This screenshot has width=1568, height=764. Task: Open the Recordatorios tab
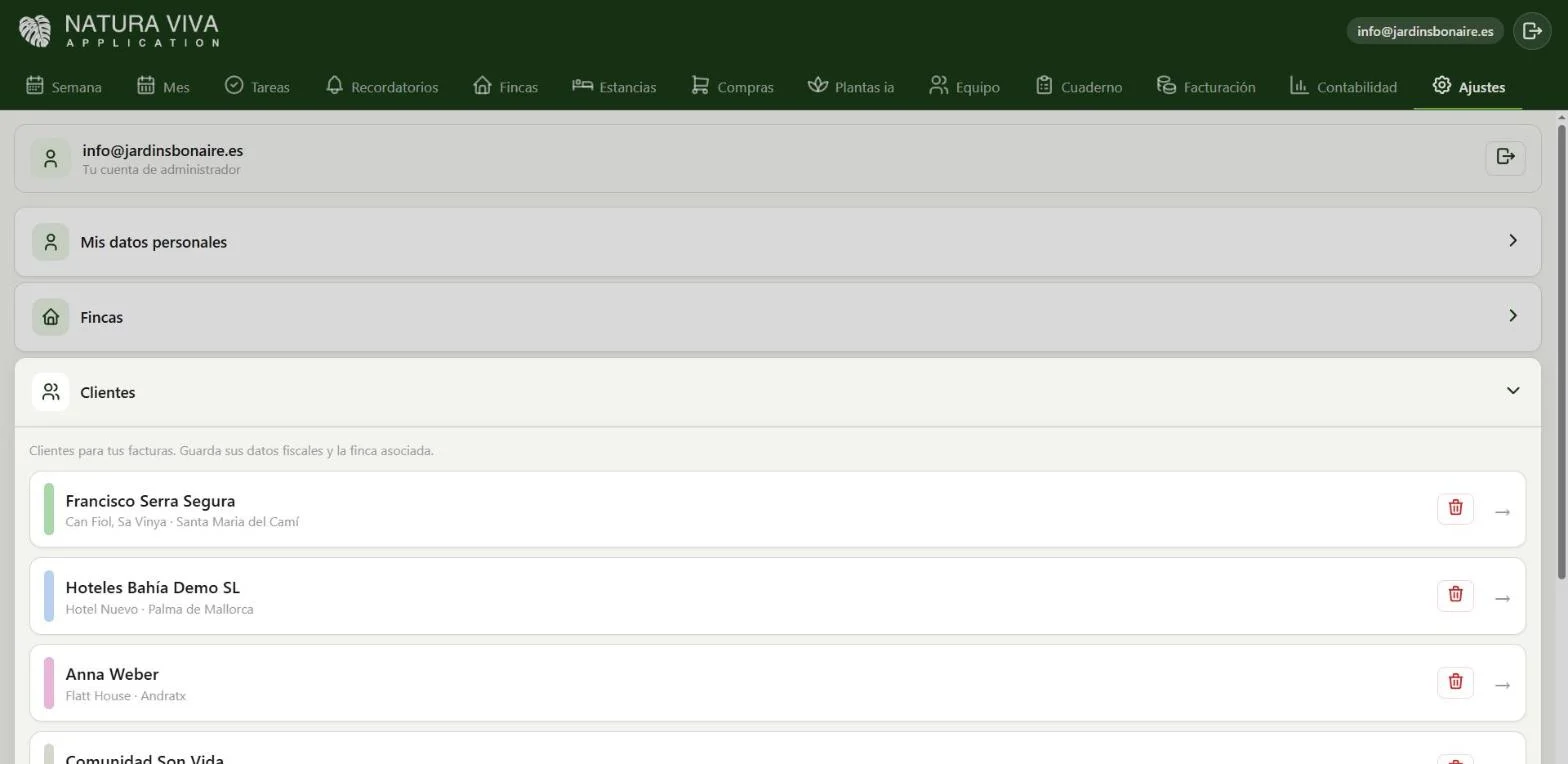pos(382,87)
